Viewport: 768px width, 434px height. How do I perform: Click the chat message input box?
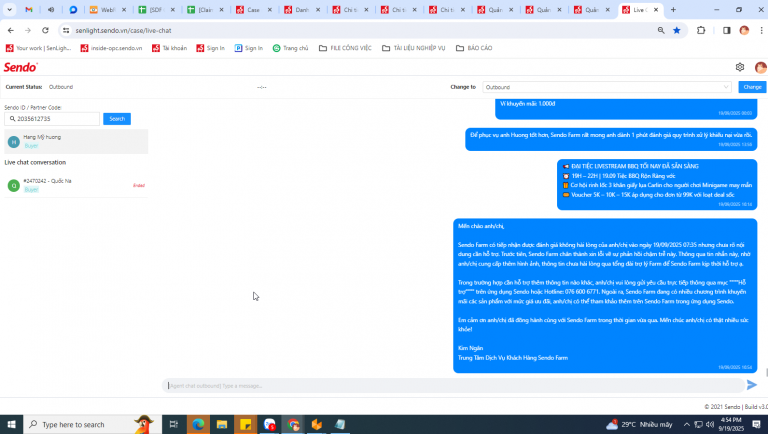pyautogui.click(x=453, y=386)
